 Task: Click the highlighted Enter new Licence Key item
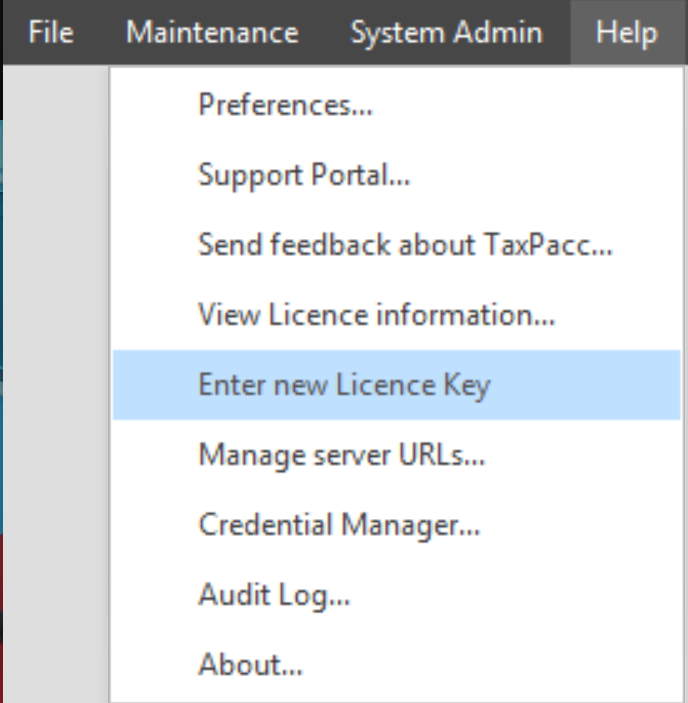coord(397,385)
